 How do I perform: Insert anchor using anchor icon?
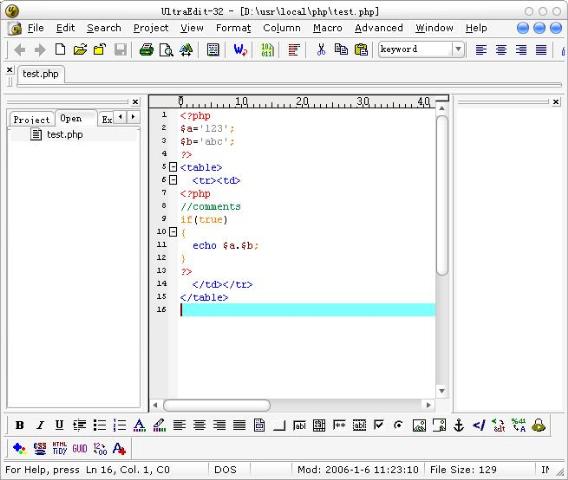coord(459,425)
